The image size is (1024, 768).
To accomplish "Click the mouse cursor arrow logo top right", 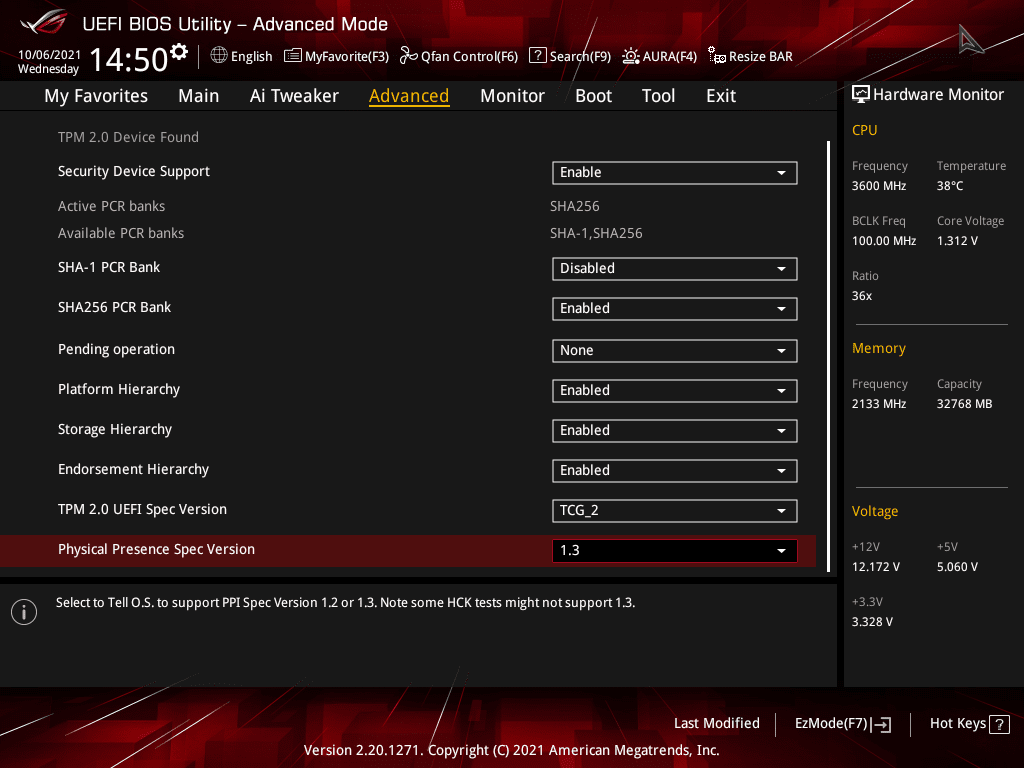I will [x=971, y=39].
